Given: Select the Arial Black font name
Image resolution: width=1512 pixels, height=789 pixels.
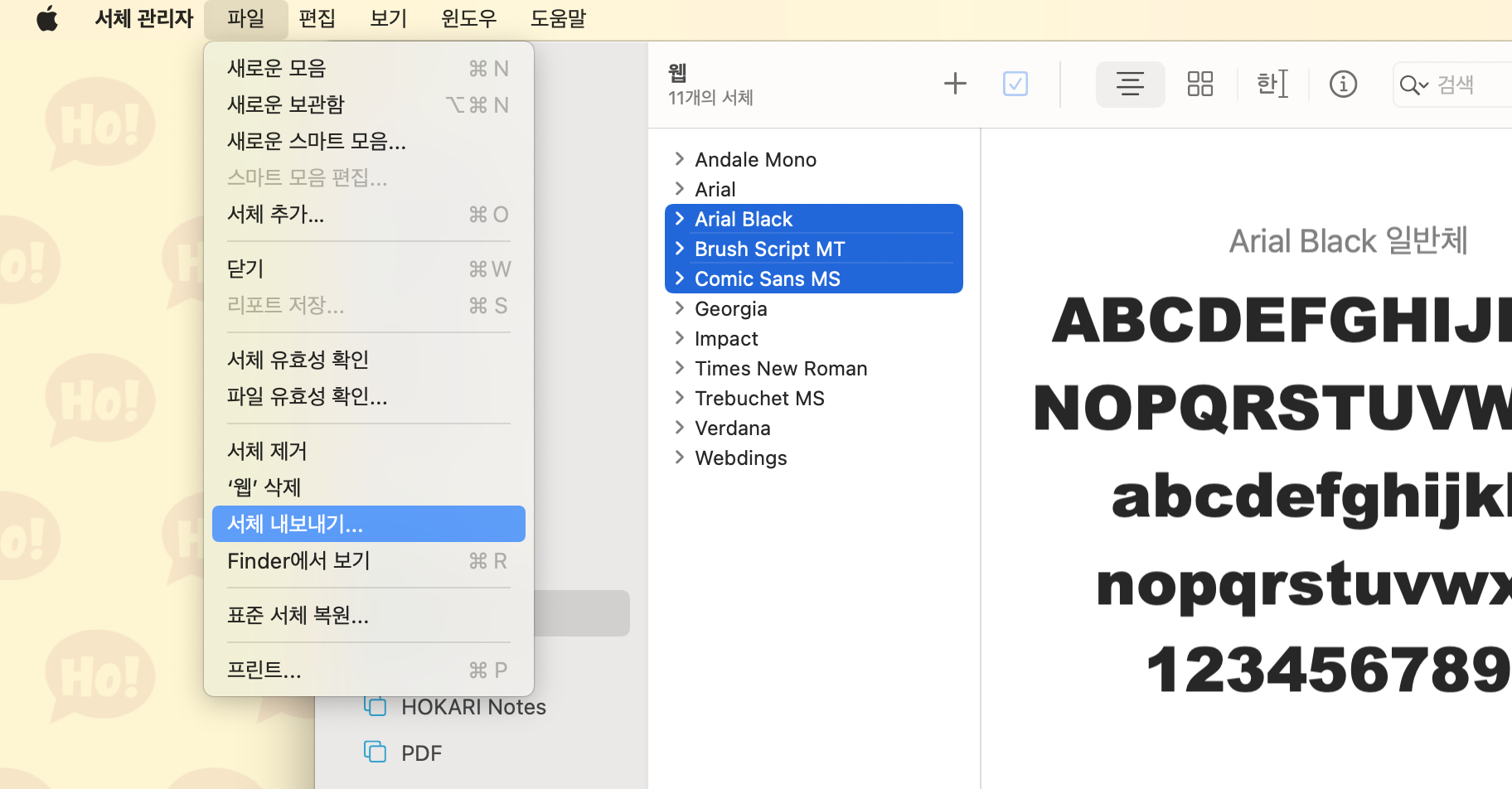Looking at the screenshot, I should 744,219.
